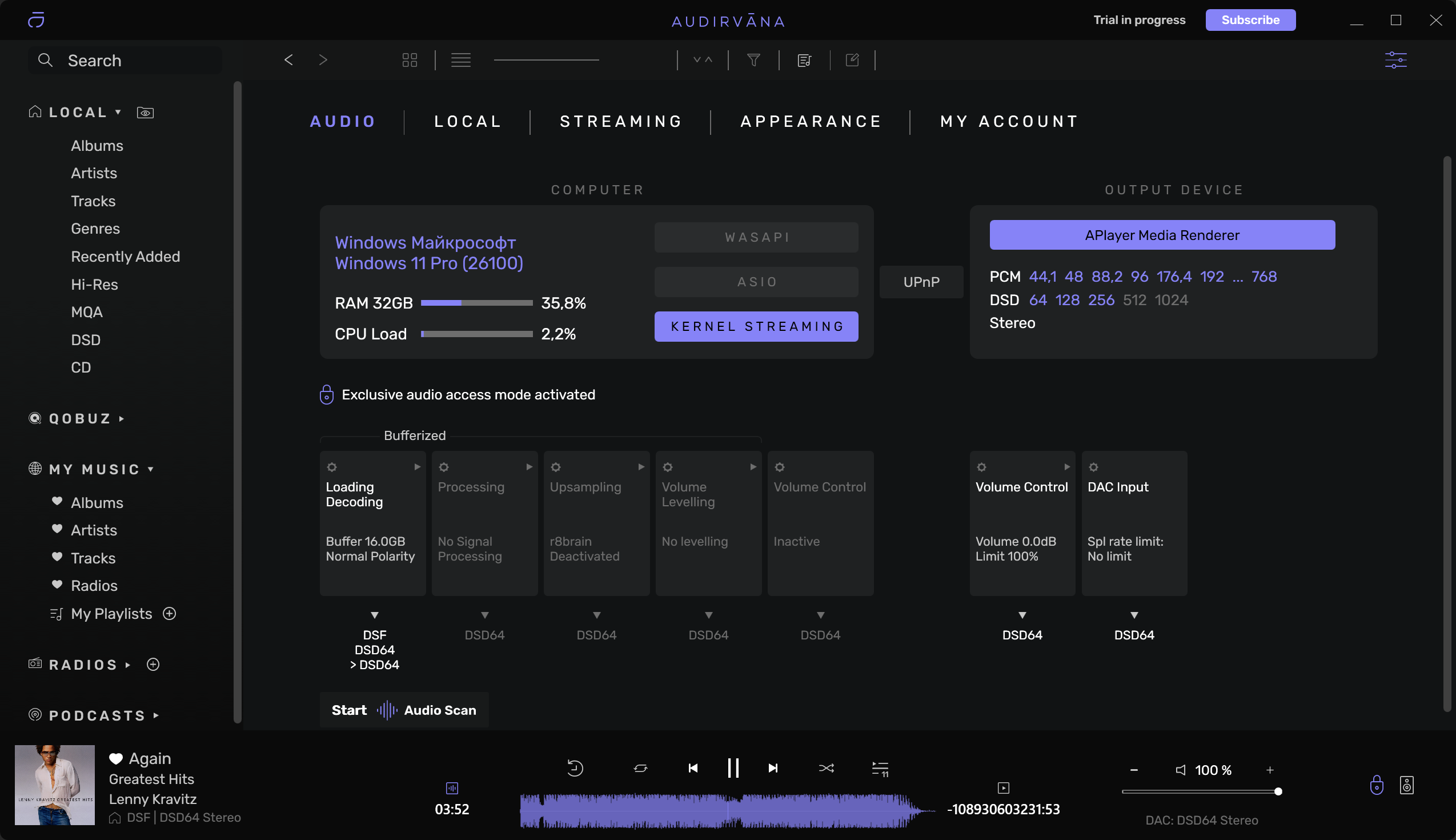Click the speaker output device icon
This screenshot has height=840, width=1456.
tap(1406, 785)
